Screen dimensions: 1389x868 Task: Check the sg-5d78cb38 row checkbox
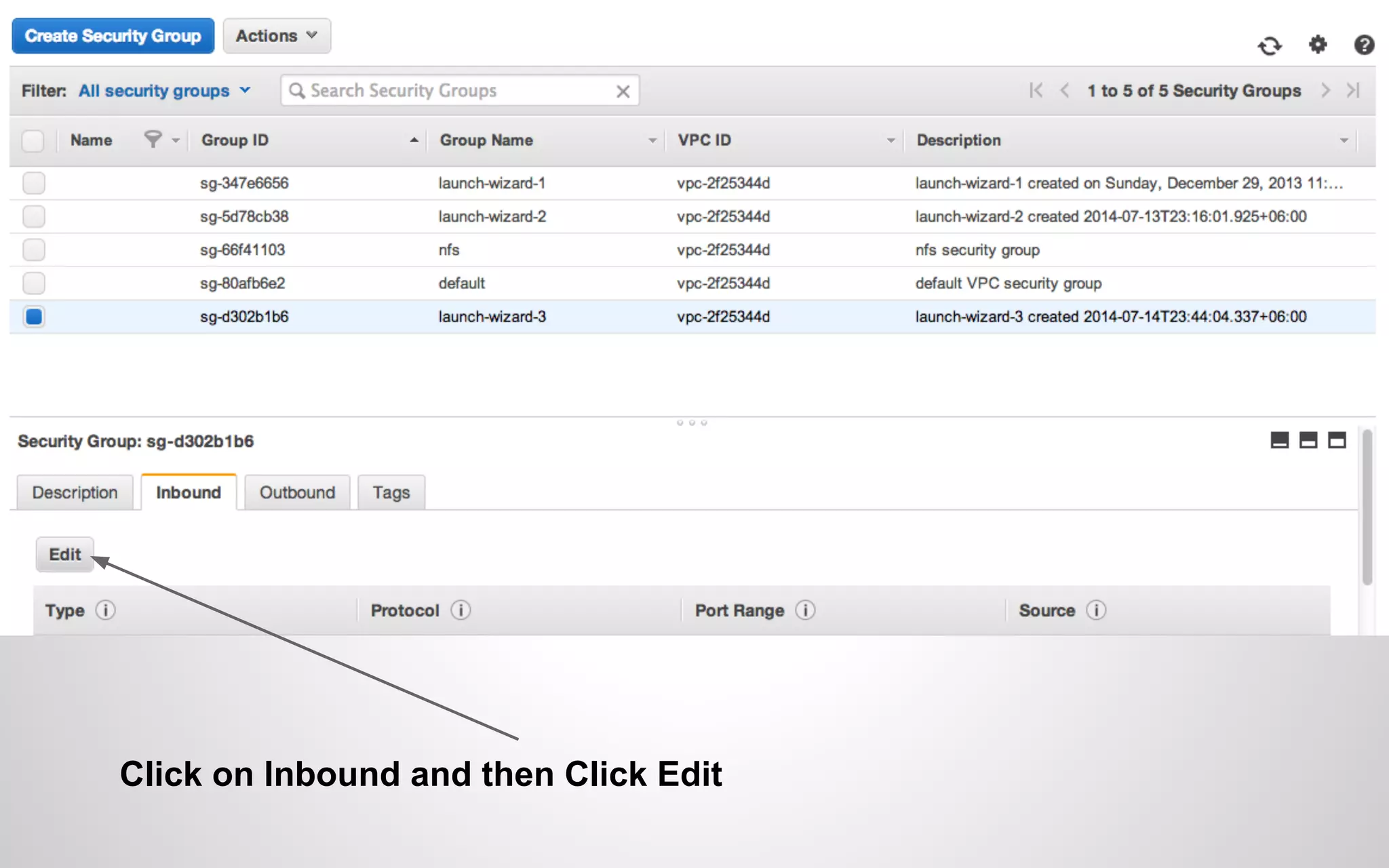34,216
